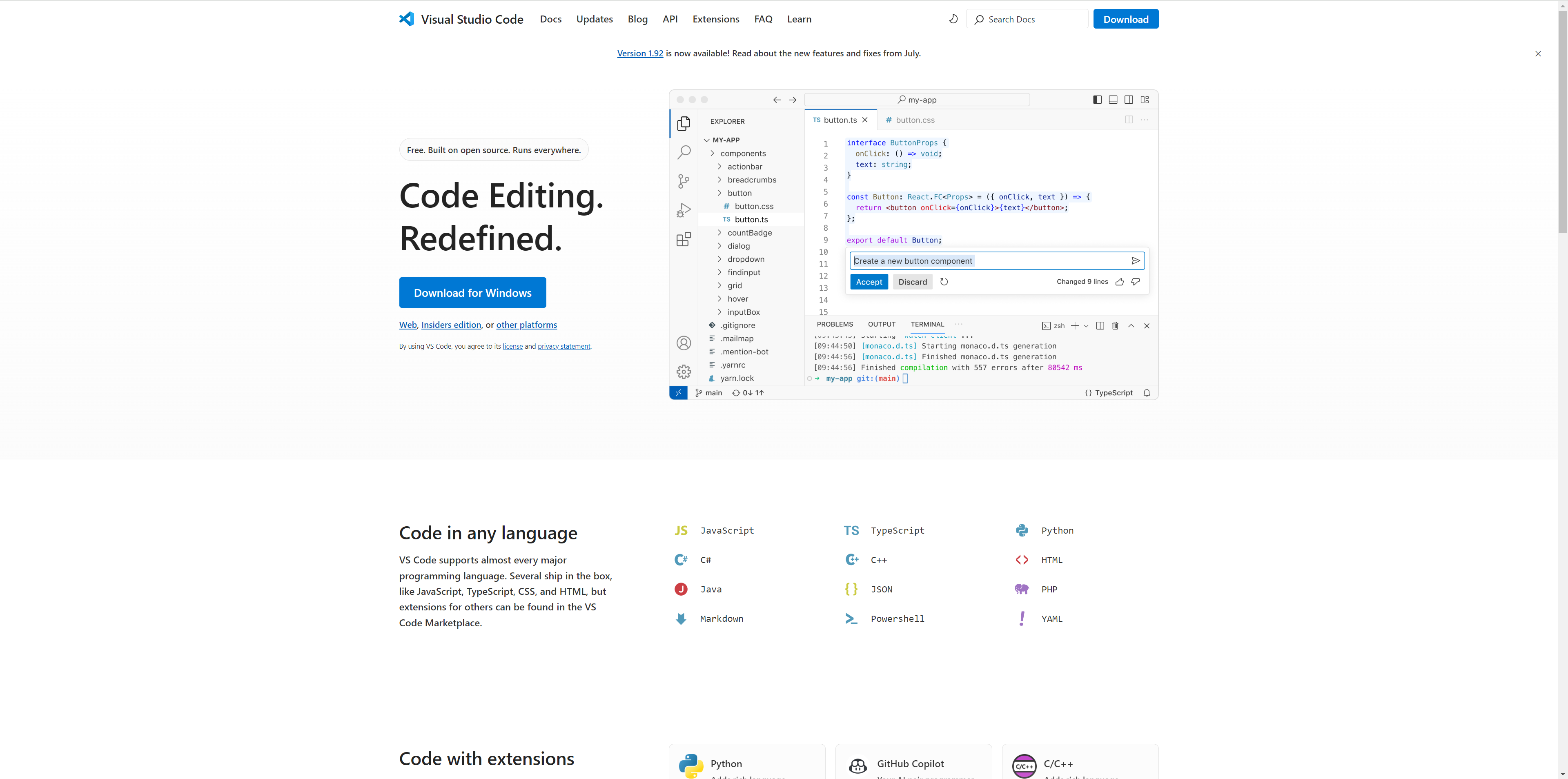Click the kill terminal trash icon

(x=1115, y=325)
